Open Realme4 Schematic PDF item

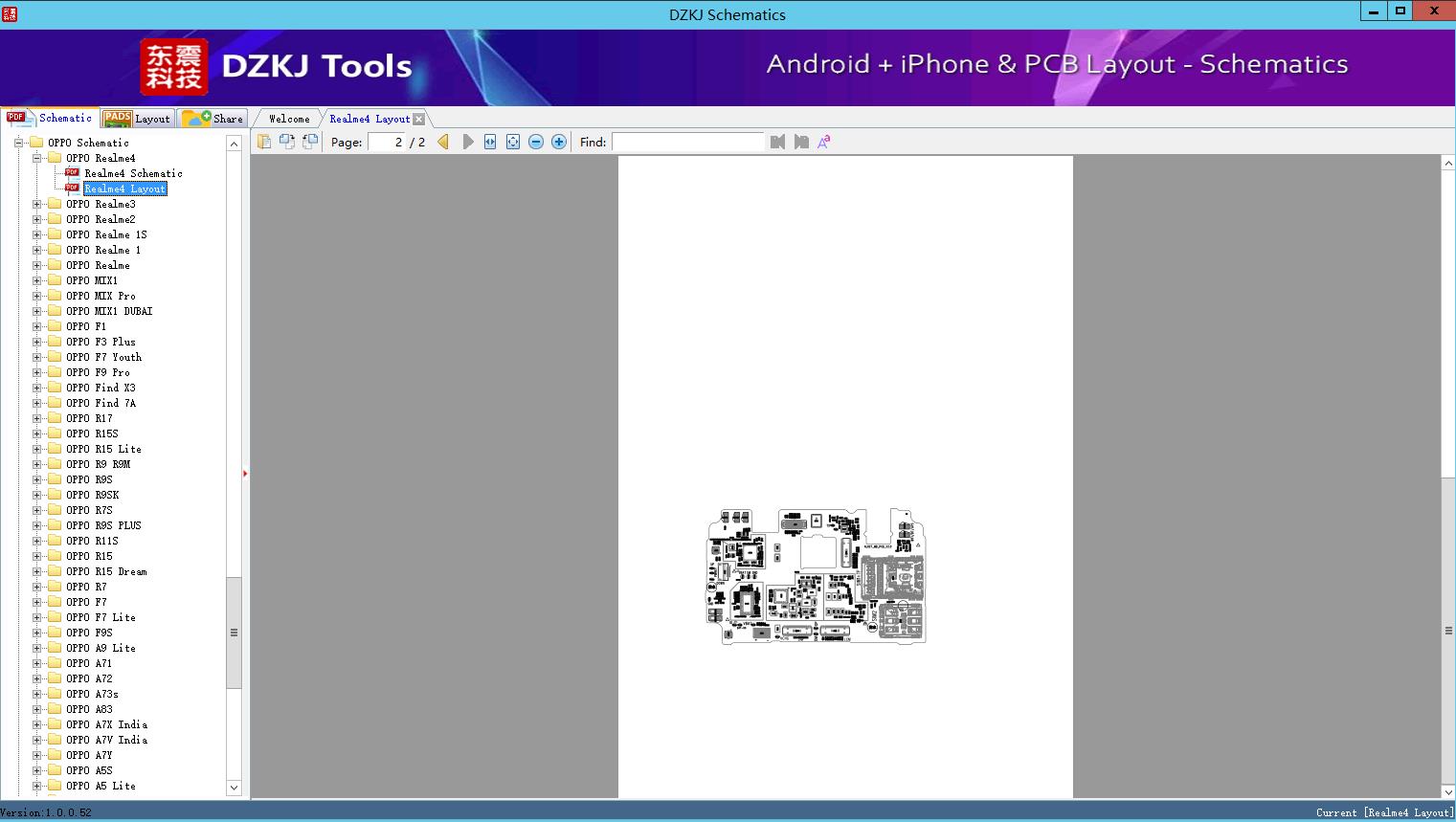(133, 173)
